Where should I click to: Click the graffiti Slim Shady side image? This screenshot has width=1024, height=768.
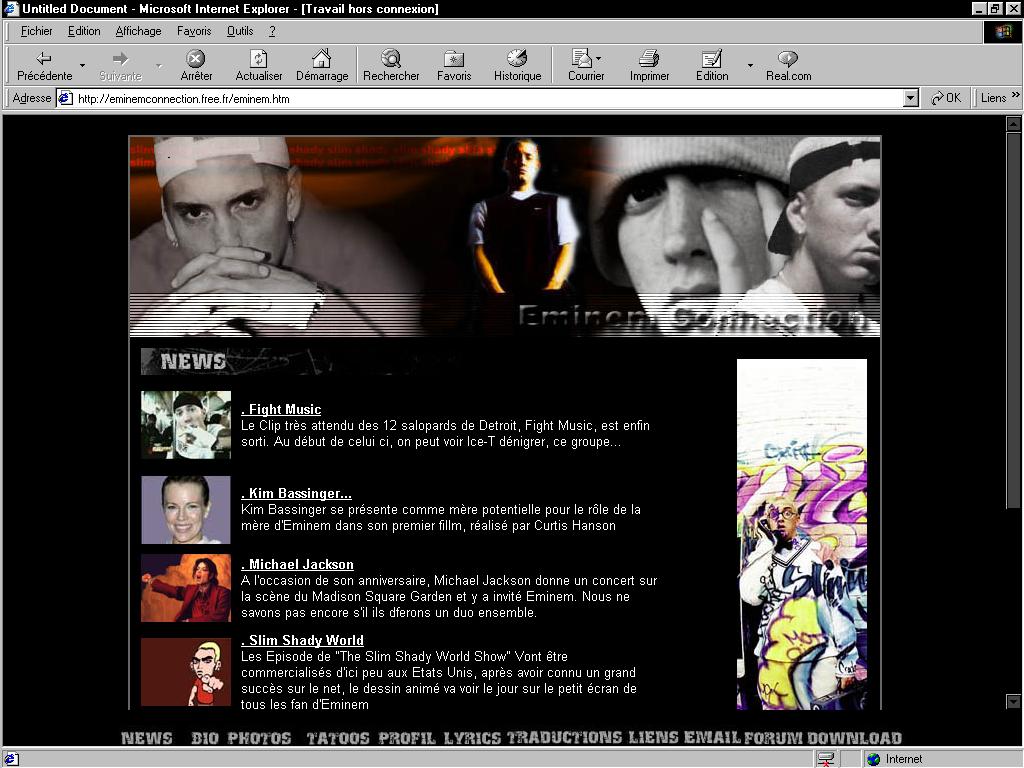pyautogui.click(x=802, y=534)
